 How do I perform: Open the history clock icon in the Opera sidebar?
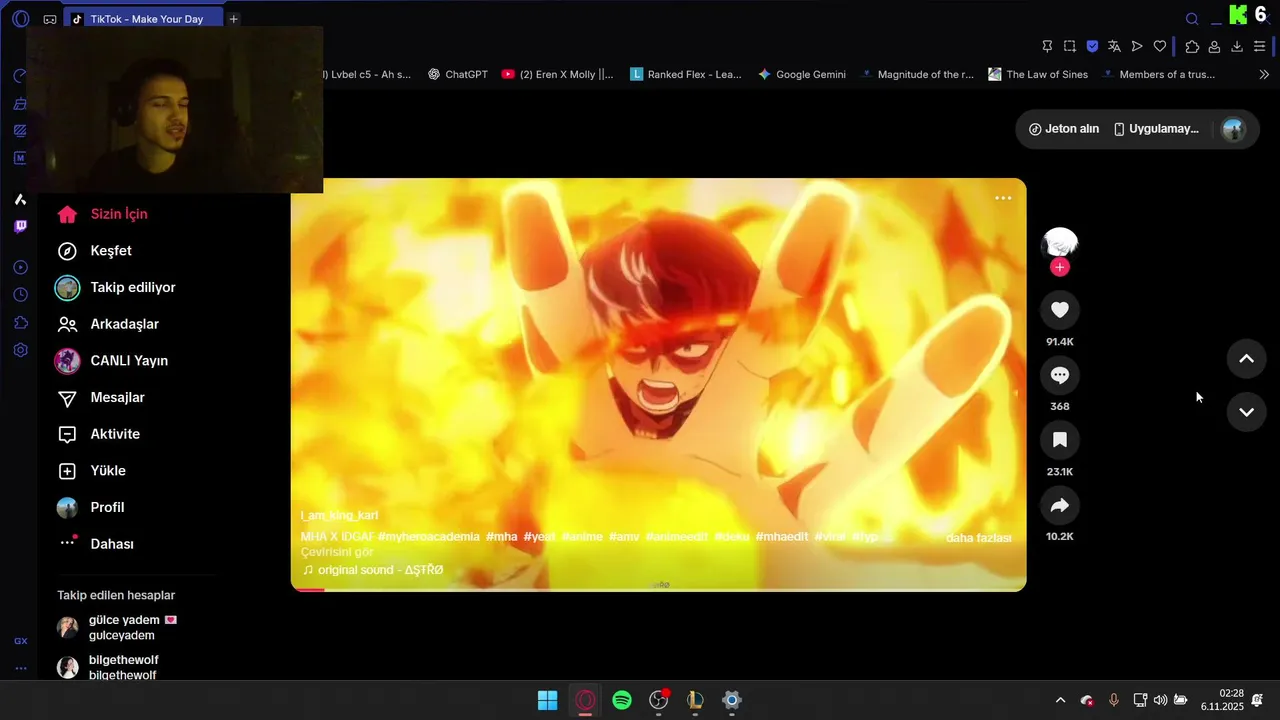click(20, 295)
